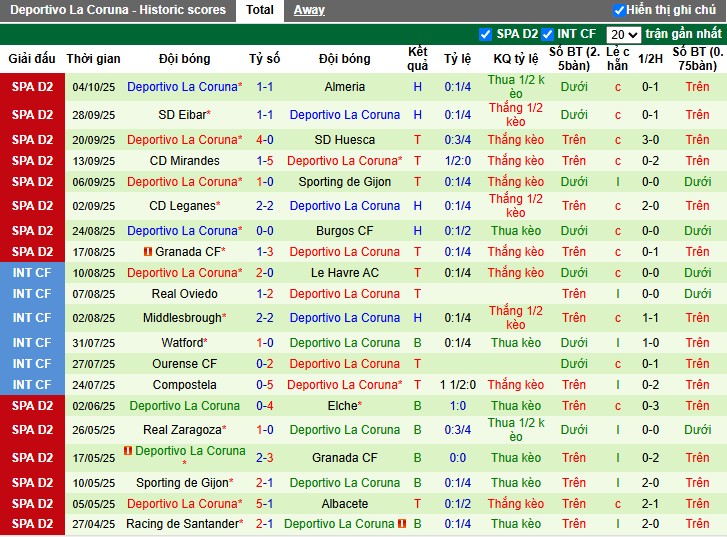Select the Total tab

pyautogui.click(x=260, y=10)
